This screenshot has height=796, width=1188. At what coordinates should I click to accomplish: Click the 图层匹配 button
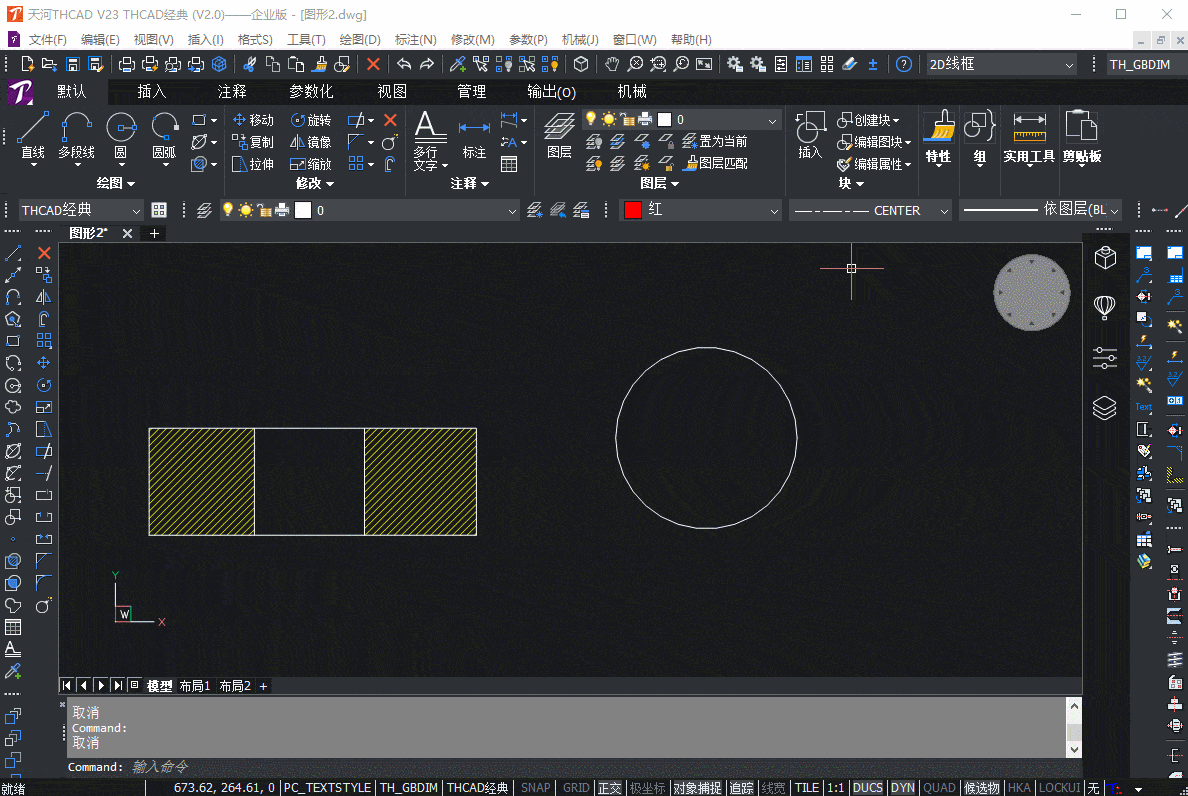pos(723,163)
